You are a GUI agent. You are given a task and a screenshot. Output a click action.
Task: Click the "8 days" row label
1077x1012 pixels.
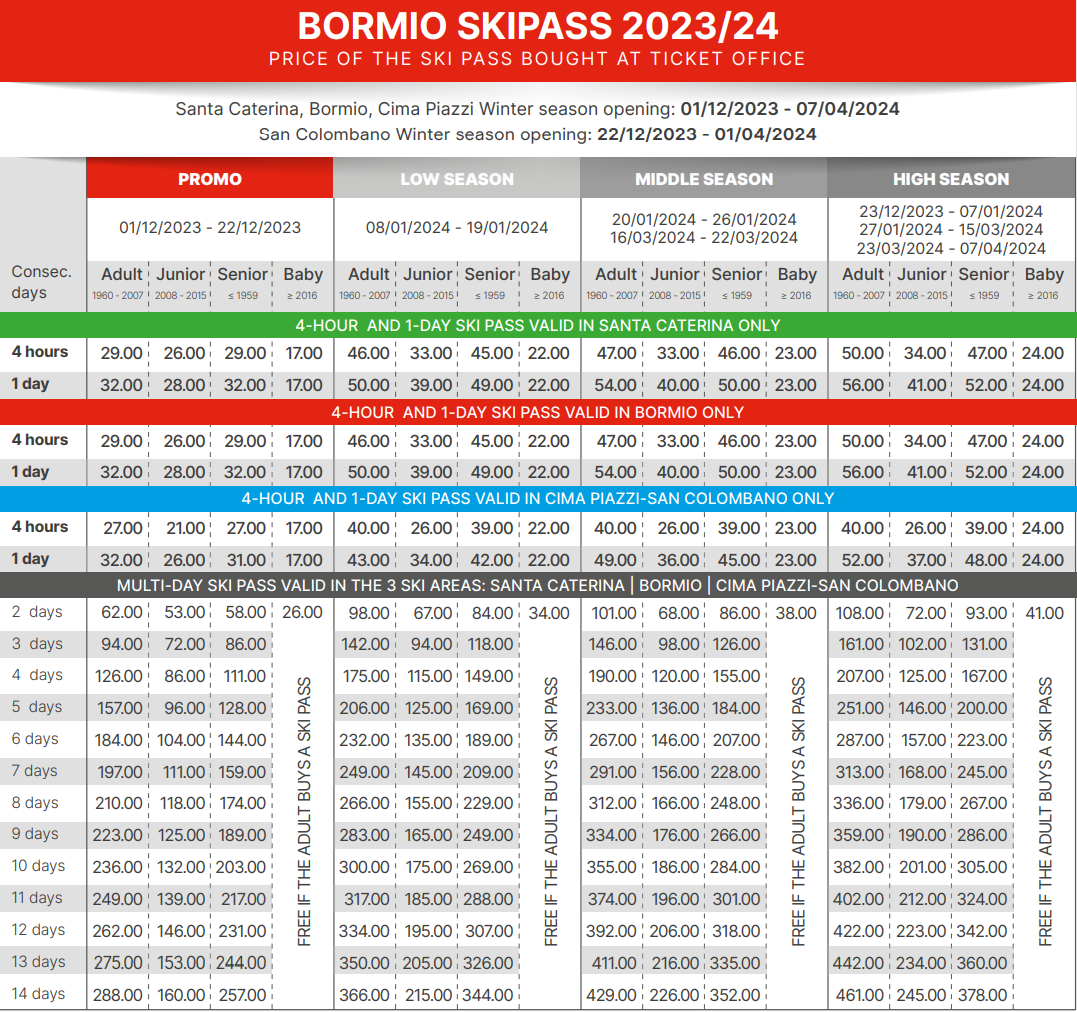tap(35, 802)
